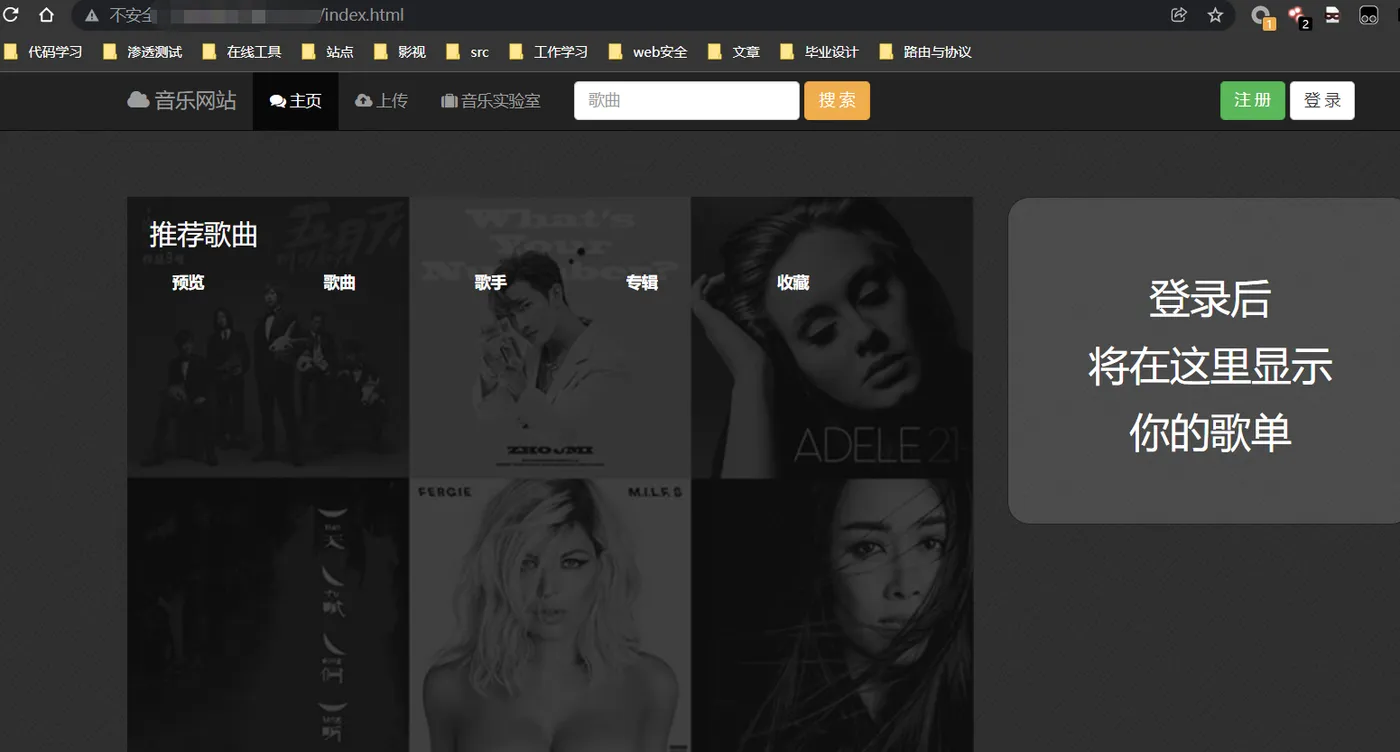Image resolution: width=1400 pixels, height=752 pixels.
Task: Open the woman with windblown hair cover
Action: click(x=832, y=615)
